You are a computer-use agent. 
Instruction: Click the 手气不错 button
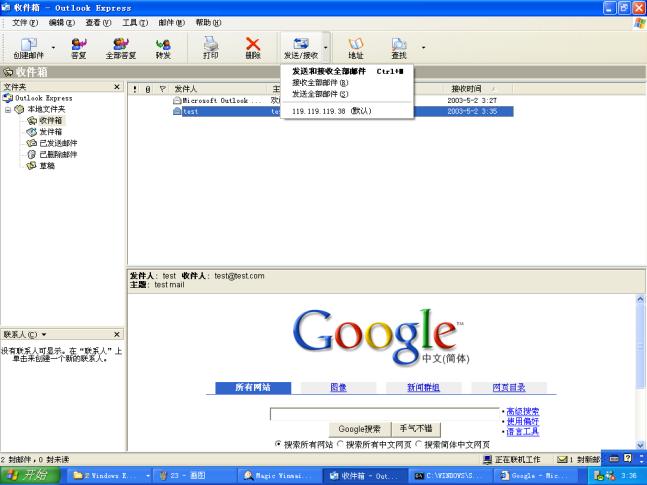[x=416, y=429]
